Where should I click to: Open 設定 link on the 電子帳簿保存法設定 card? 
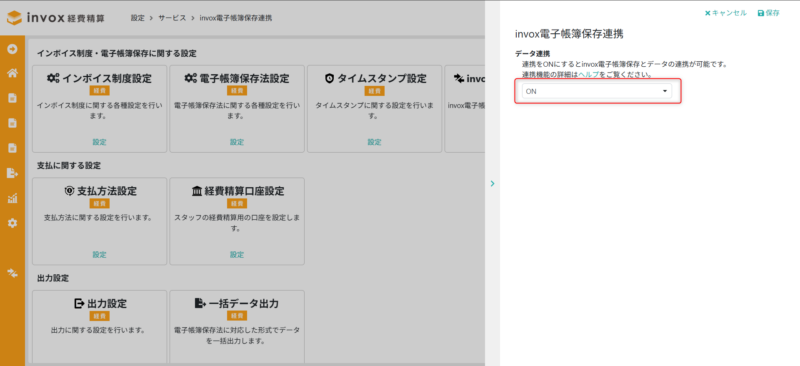click(237, 142)
